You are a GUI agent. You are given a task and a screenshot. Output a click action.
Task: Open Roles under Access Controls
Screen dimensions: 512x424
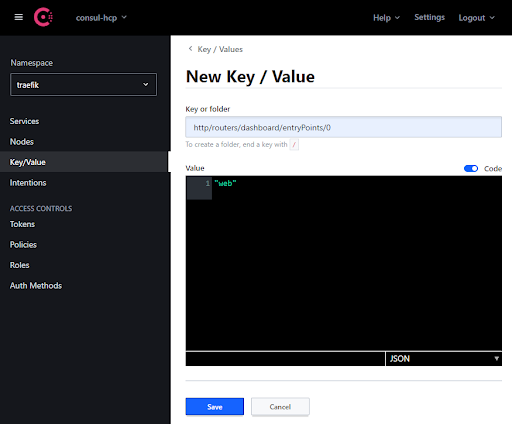20,265
